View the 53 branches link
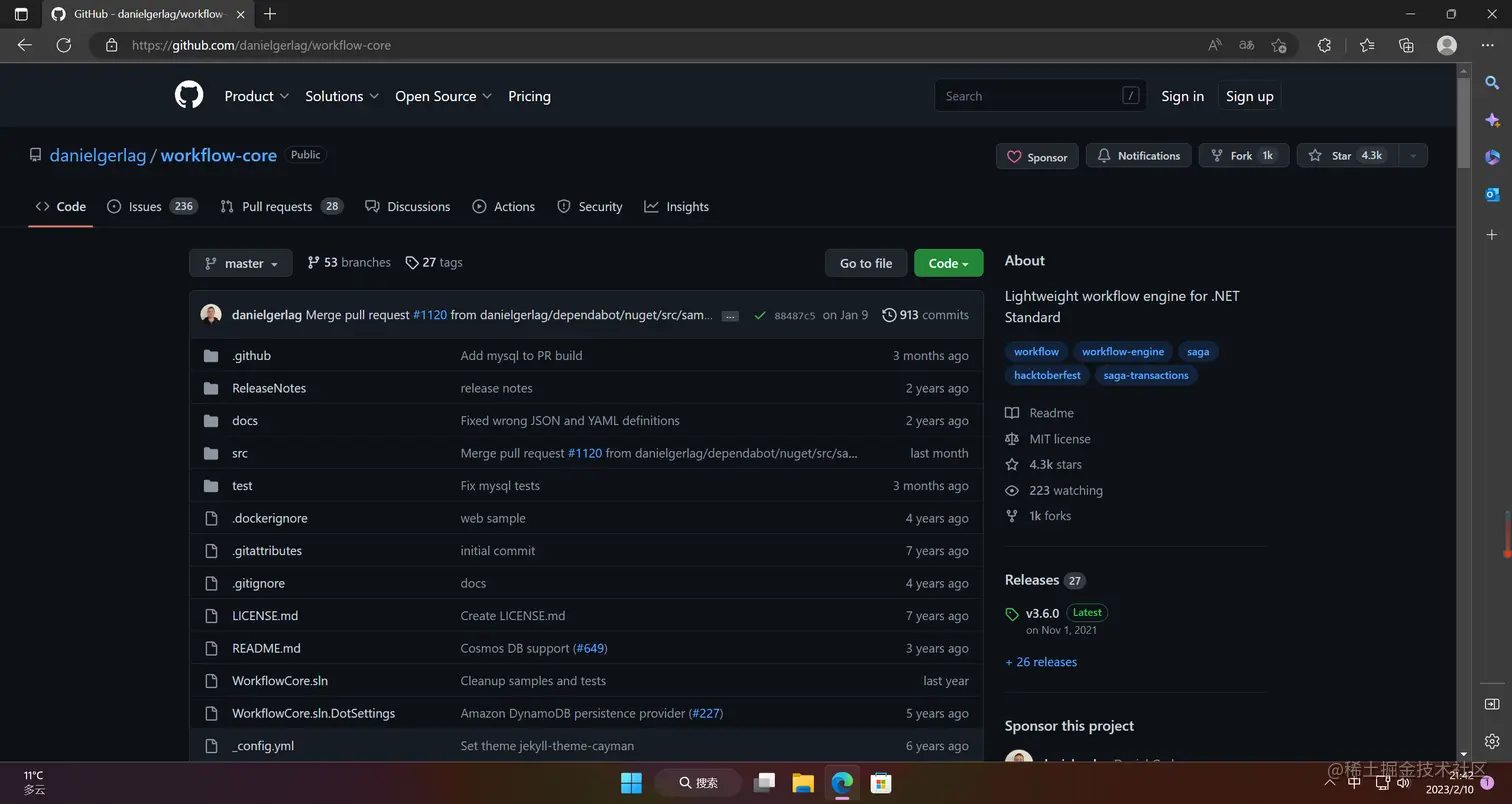1512x804 pixels. pos(349,262)
